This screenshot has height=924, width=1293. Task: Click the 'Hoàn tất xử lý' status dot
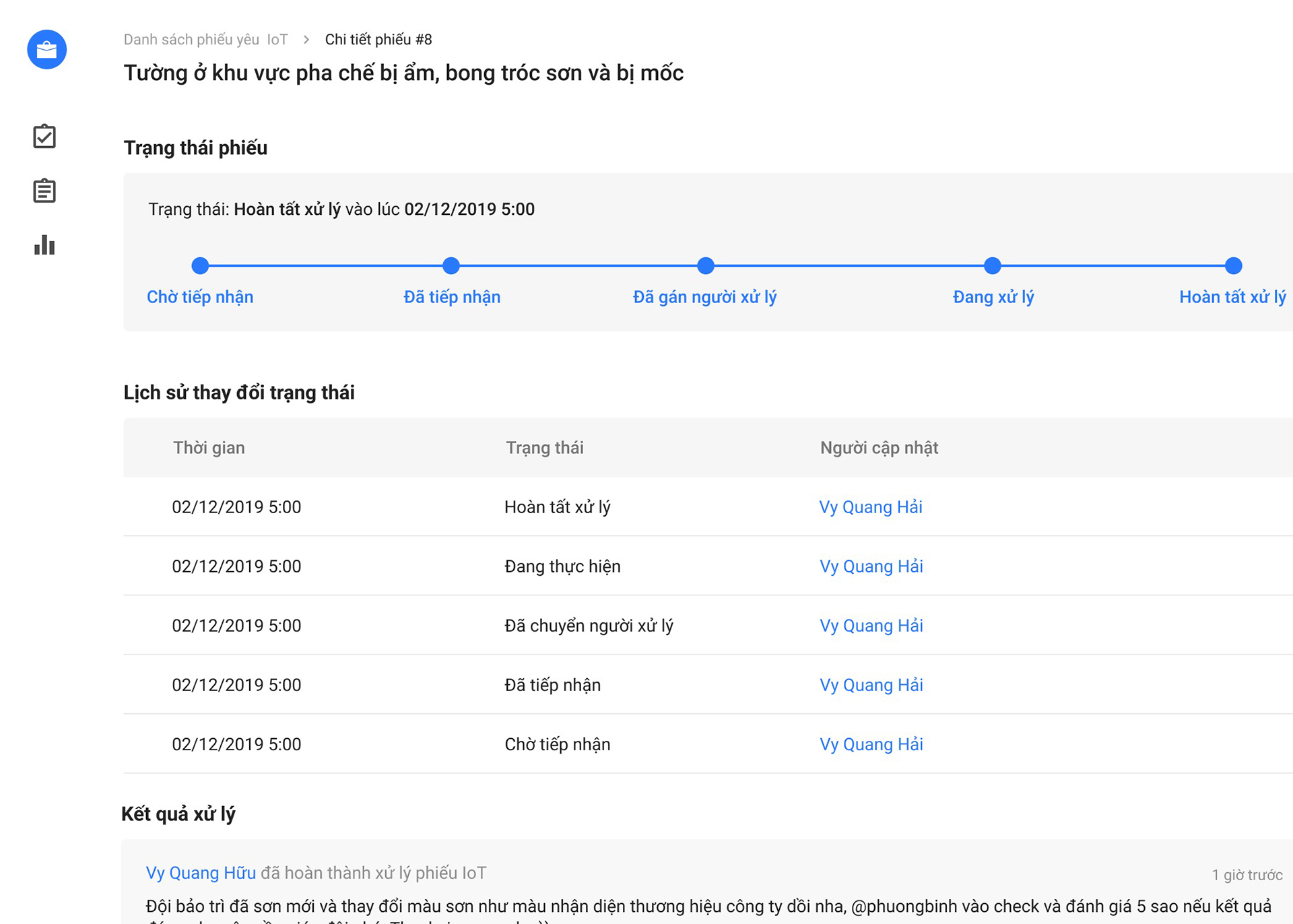[1233, 265]
